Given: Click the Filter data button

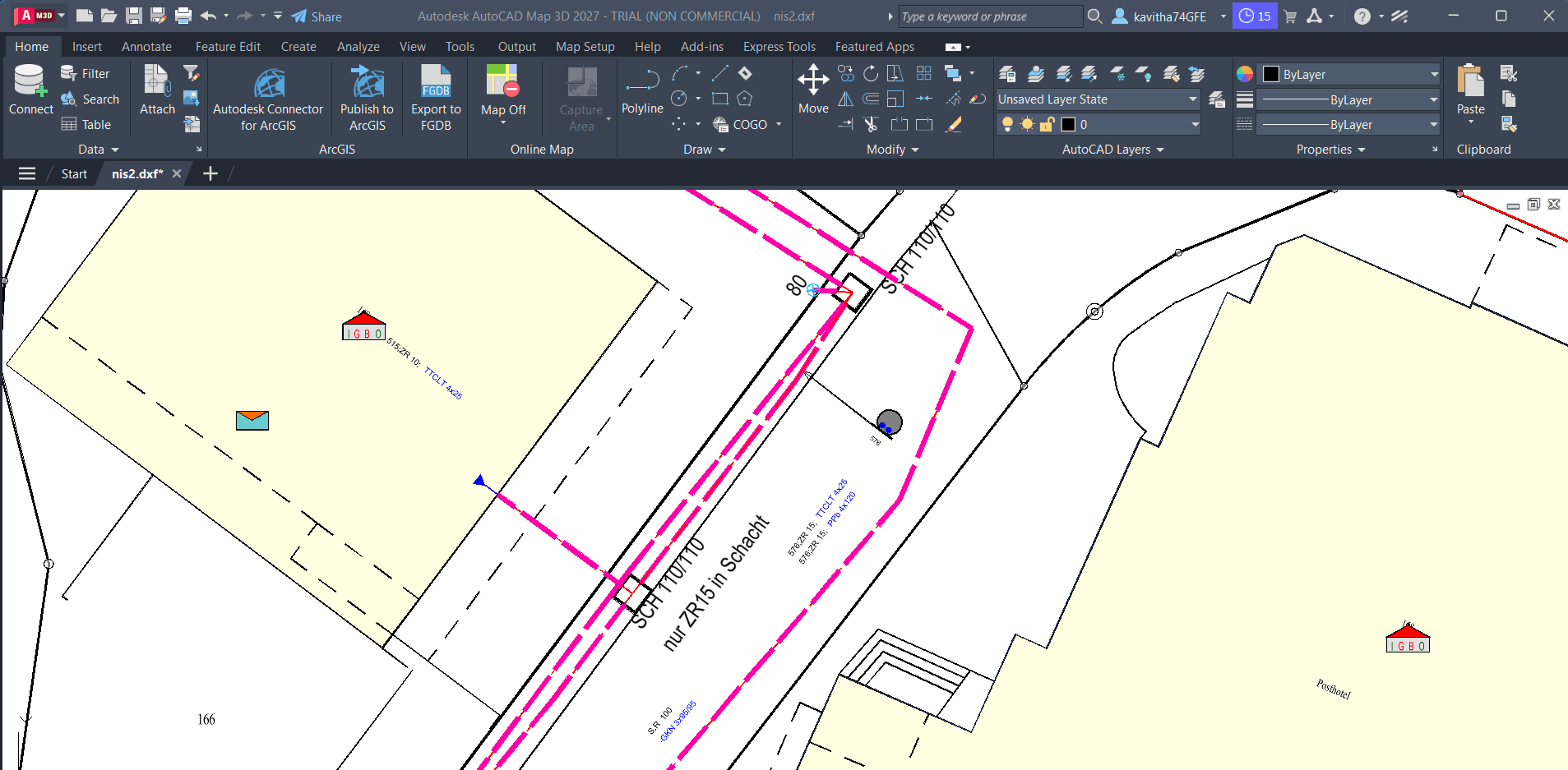Looking at the screenshot, I should pos(86,74).
